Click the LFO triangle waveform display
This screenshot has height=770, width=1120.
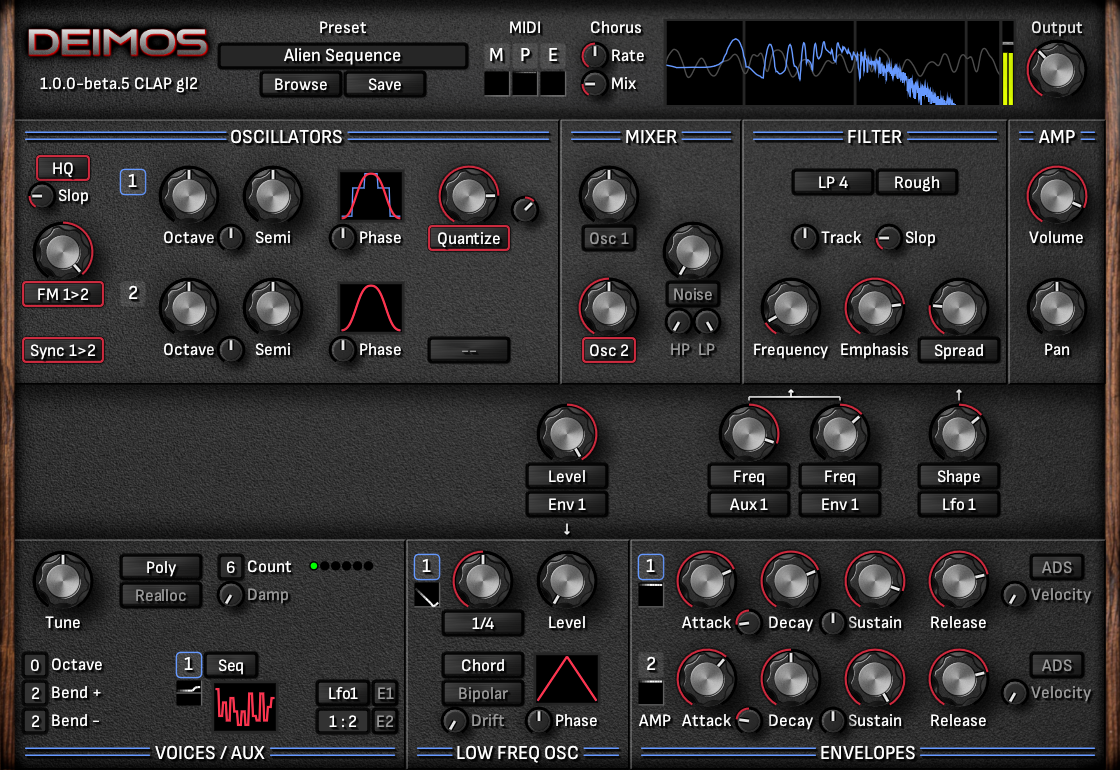[x=567, y=678]
